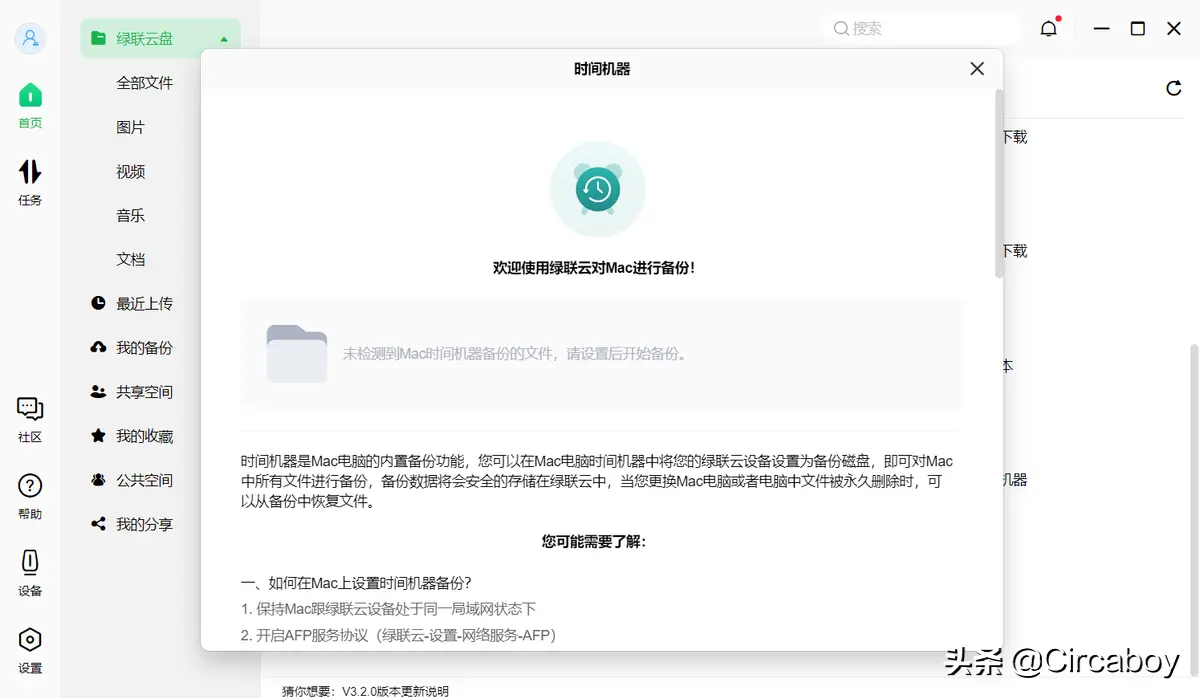
Task: Select 图片 in the sidebar
Action: pos(131,127)
